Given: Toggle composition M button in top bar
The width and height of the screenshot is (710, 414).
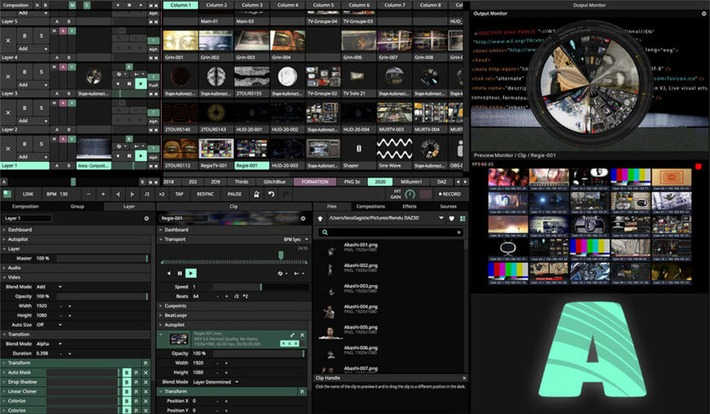Looking at the screenshot, I should (x=72, y=5).
